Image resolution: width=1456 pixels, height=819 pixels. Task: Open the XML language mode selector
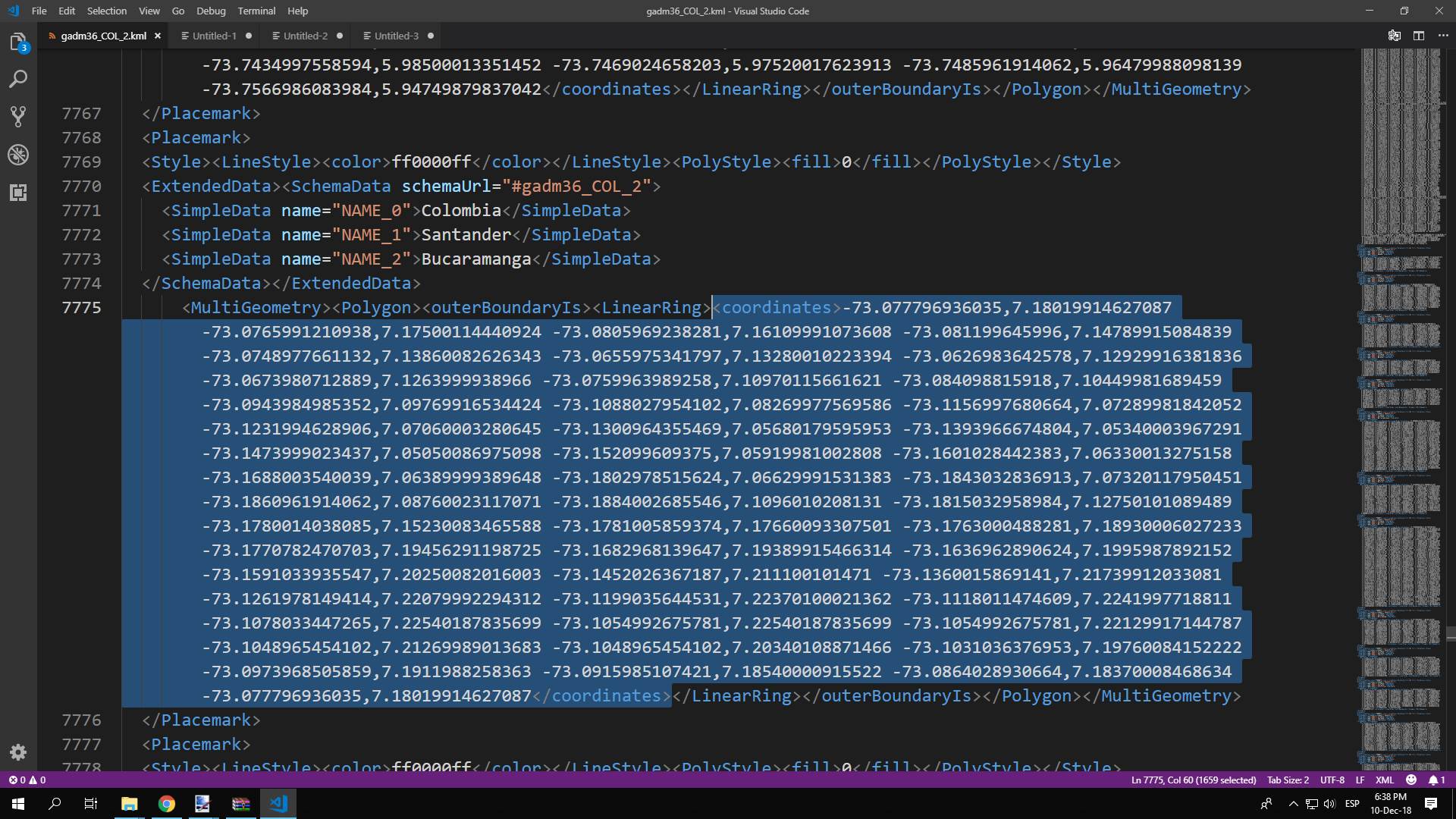click(x=1384, y=780)
